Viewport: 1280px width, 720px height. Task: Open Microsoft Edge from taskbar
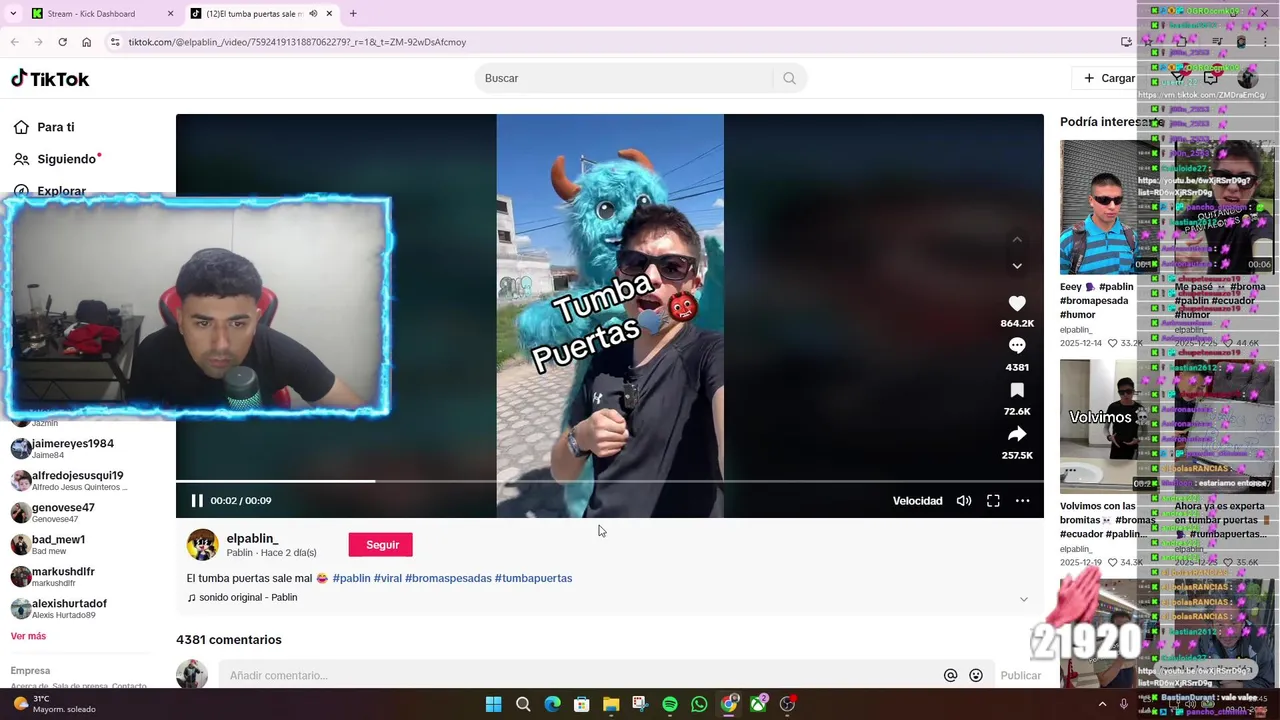tap(552, 705)
